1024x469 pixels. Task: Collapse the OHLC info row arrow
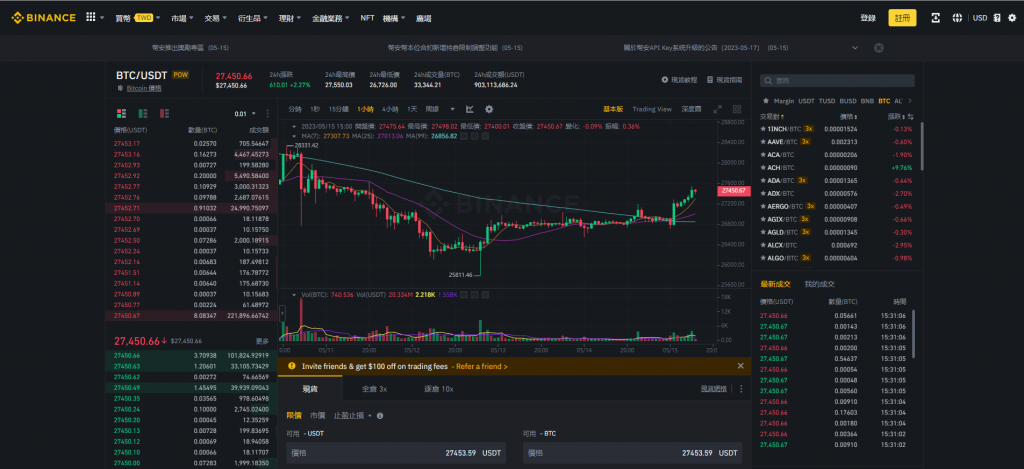coord(293,126)
